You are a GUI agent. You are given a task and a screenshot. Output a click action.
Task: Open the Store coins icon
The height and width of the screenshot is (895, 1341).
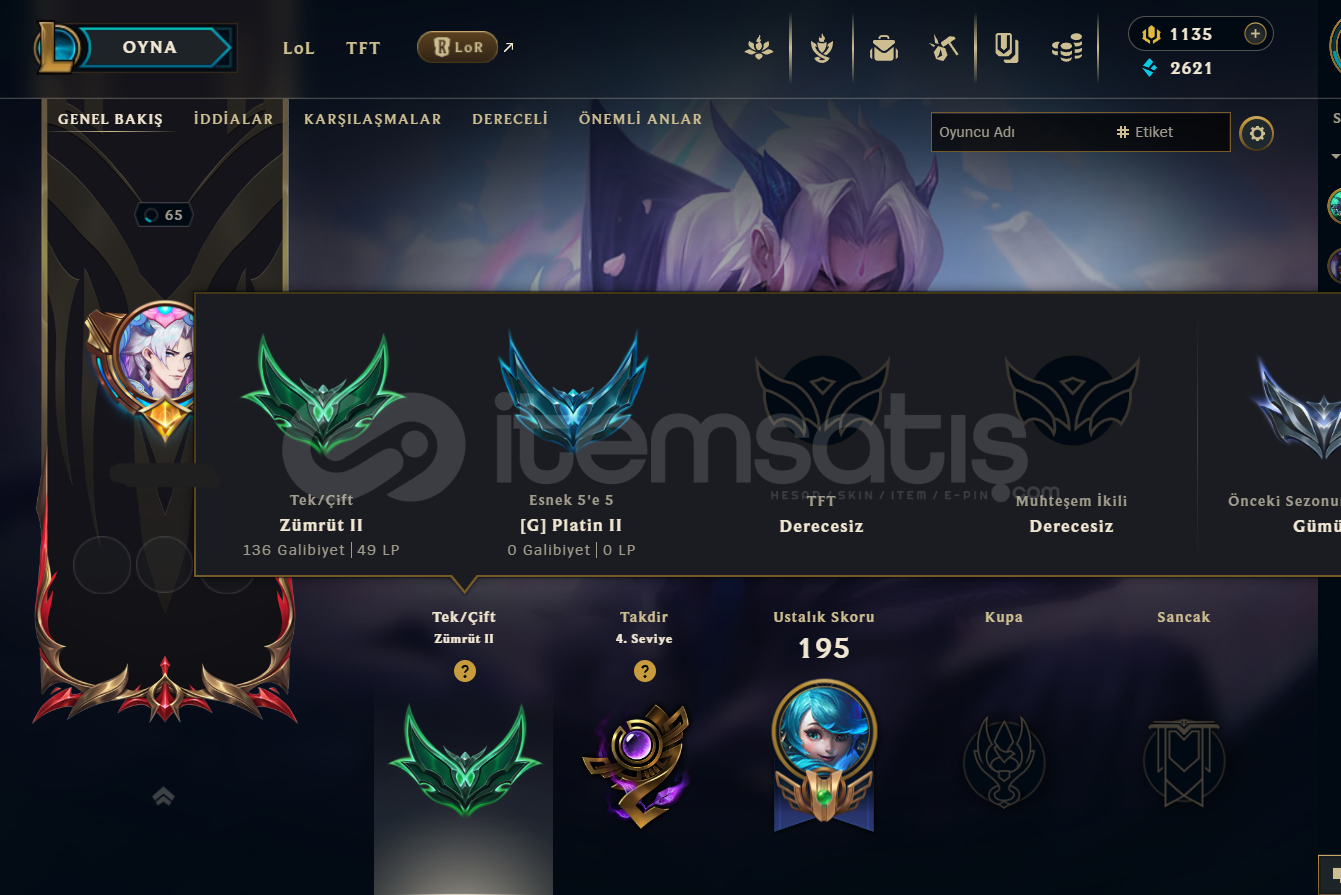(1068, 47)
